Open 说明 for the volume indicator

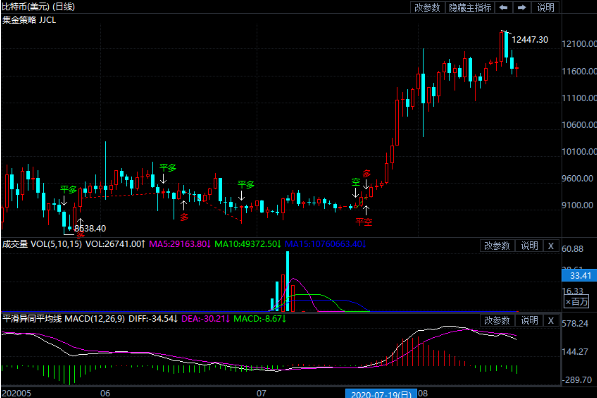[x=529, y=246]
